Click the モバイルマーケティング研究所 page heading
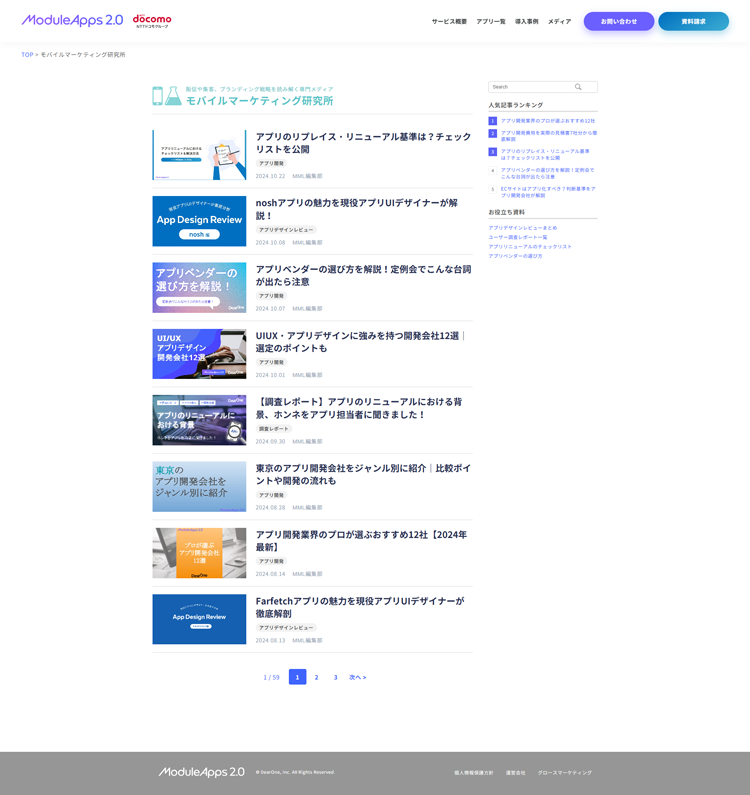Screen dimensions: 750x795 tap(260, 101)
